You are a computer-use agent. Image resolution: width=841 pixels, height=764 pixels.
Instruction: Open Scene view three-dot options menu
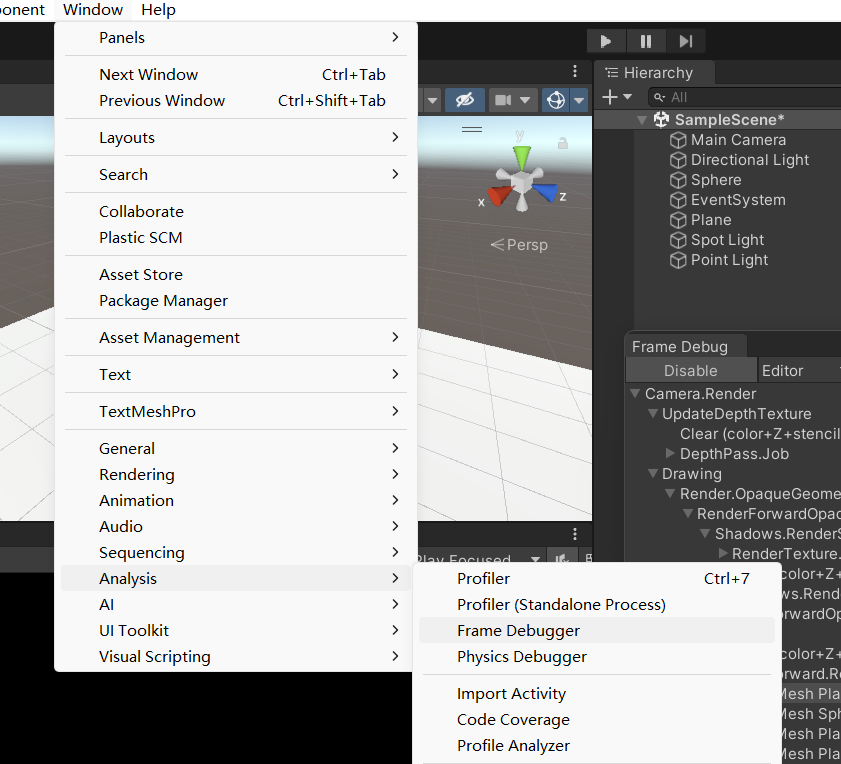pos(575,71)
